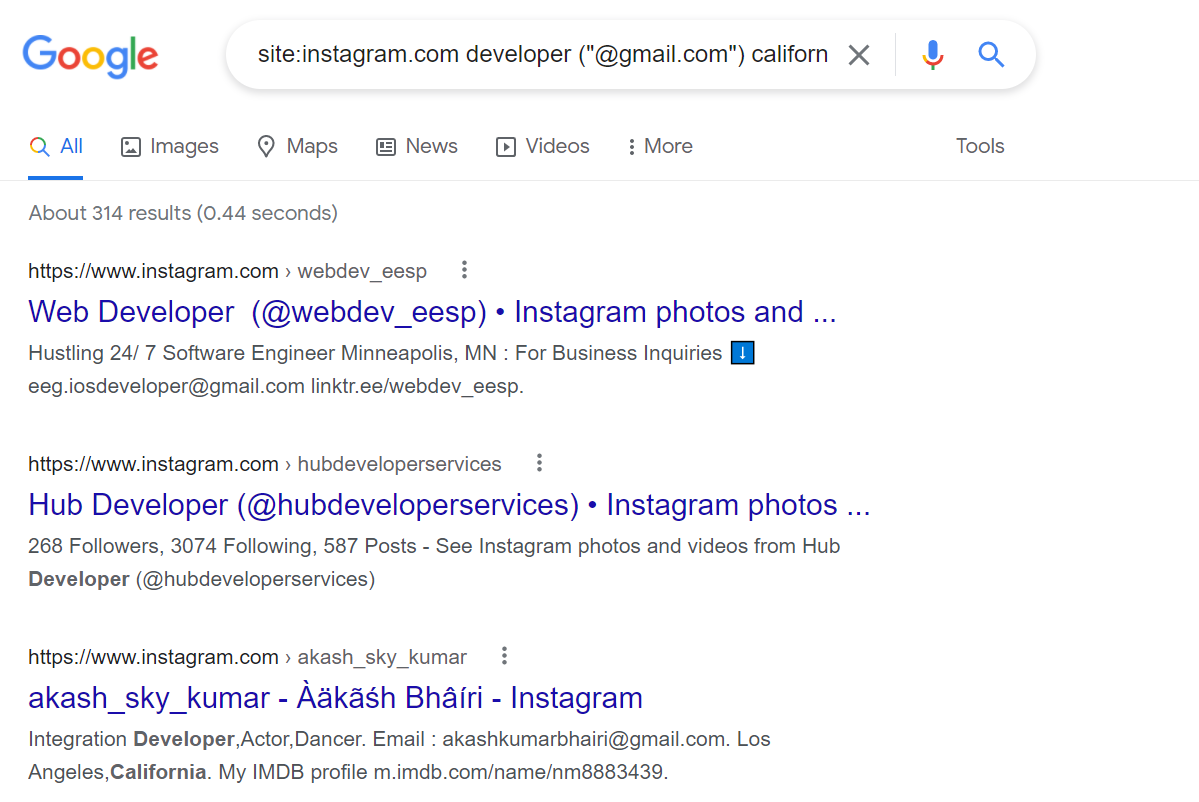Screen dimensions: 1199x802
Task: Open options menu for webdev_eesp result
Action: [463, 270]
